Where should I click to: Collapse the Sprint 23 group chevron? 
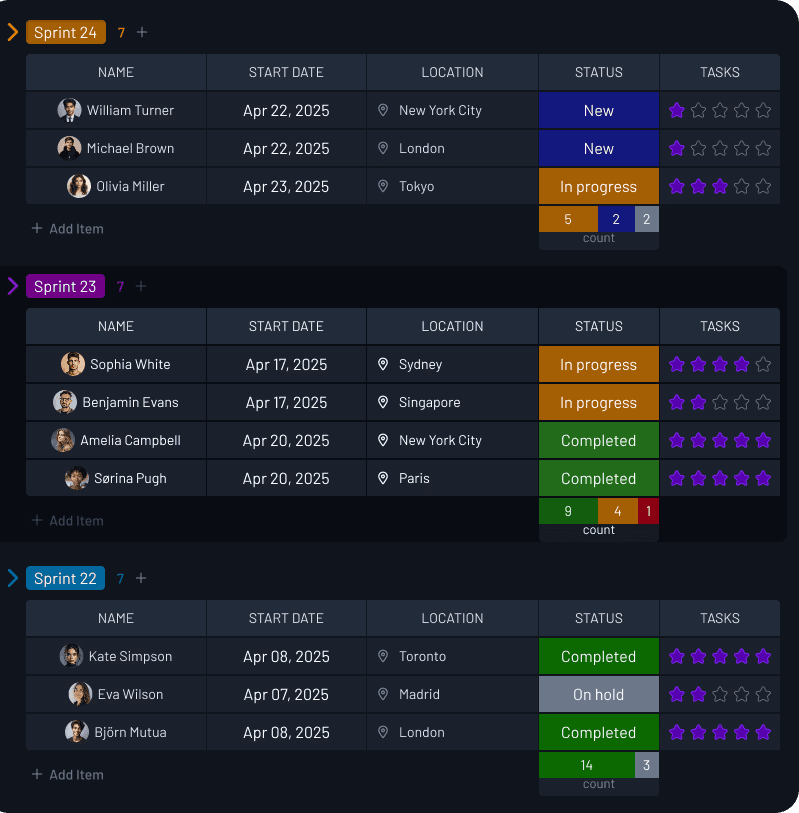(x=13, y=286)
